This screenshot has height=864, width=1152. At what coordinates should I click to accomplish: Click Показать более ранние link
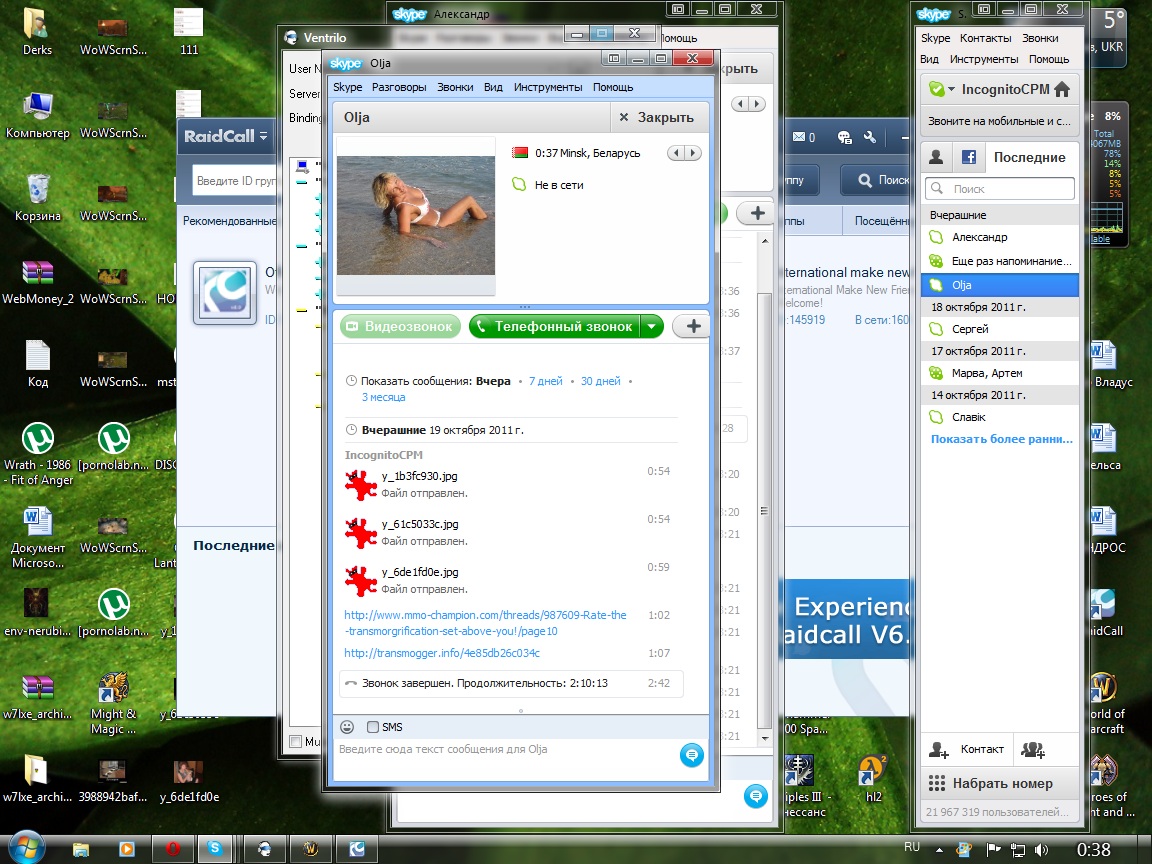pyautogui.click(x=1001, y=439)
